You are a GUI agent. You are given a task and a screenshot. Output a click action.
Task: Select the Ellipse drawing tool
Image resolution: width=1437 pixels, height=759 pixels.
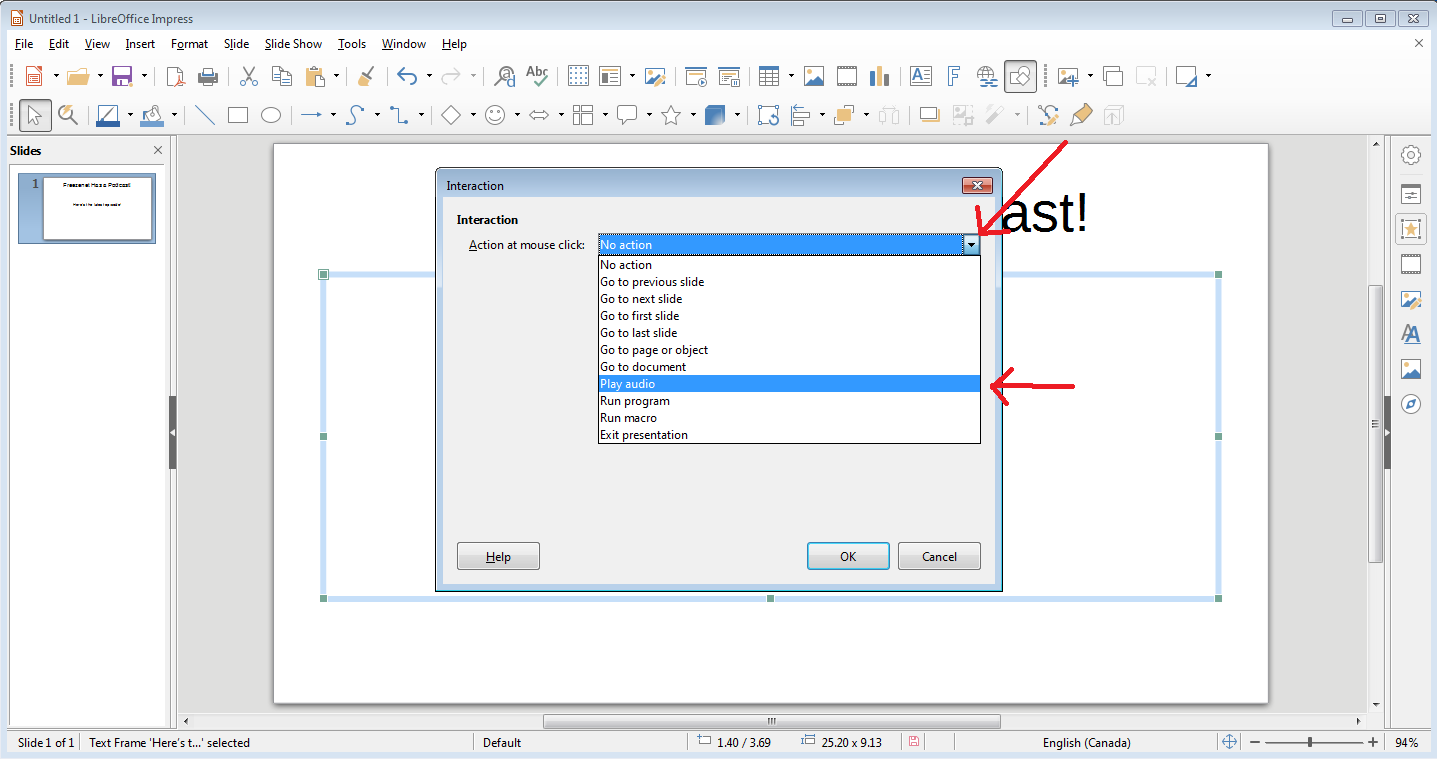point(271,115)
